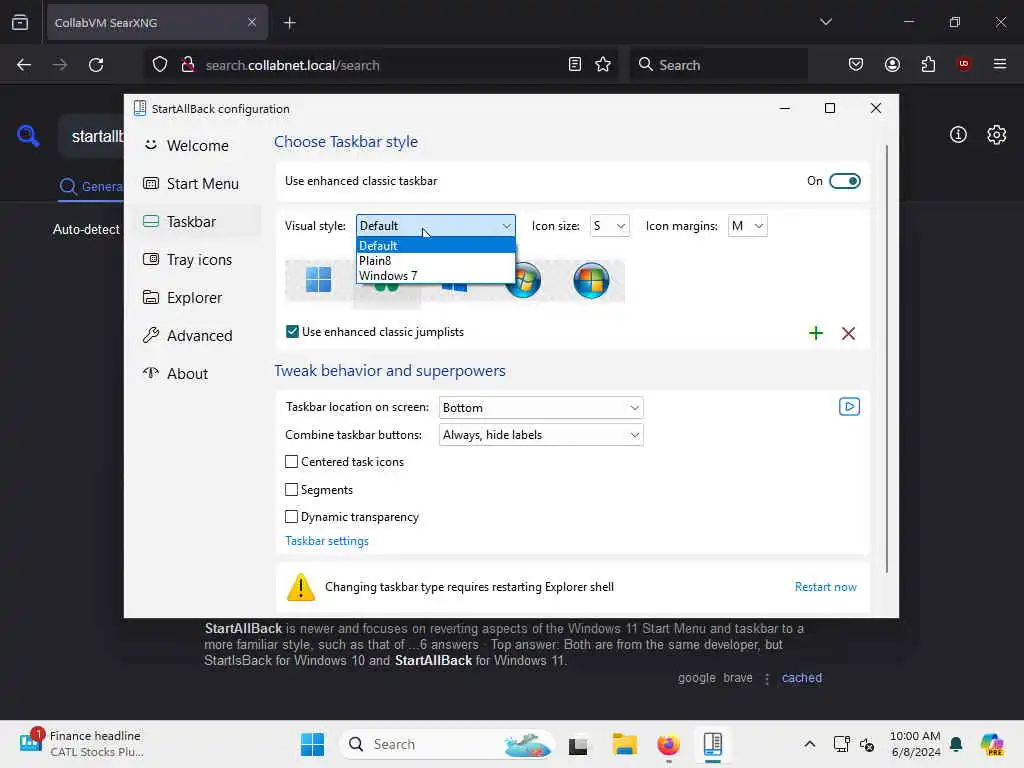
Task: Select the rightmost Windows 7 orb thumbnail
Action: [591, 281]
